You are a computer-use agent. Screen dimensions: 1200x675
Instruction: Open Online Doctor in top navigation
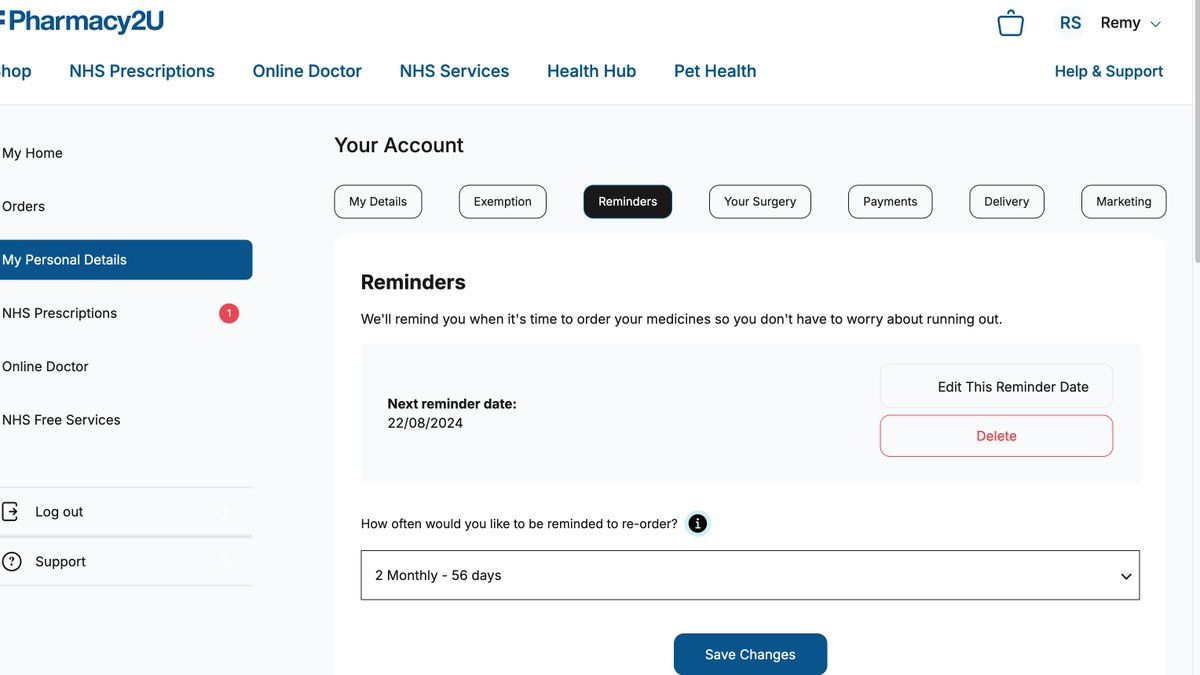307,71
